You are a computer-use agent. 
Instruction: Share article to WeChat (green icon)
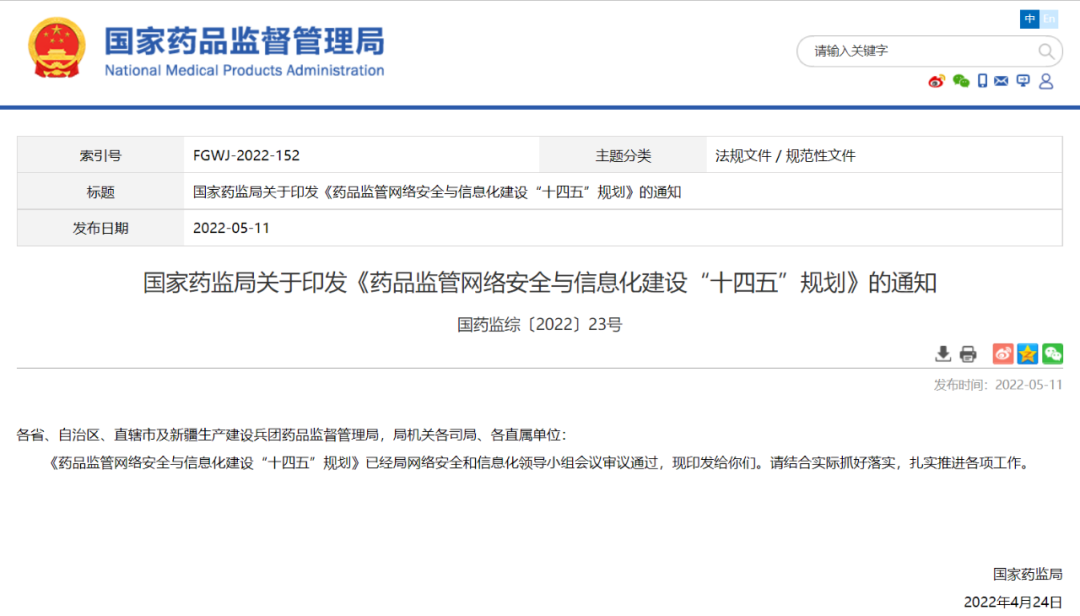1052,353
